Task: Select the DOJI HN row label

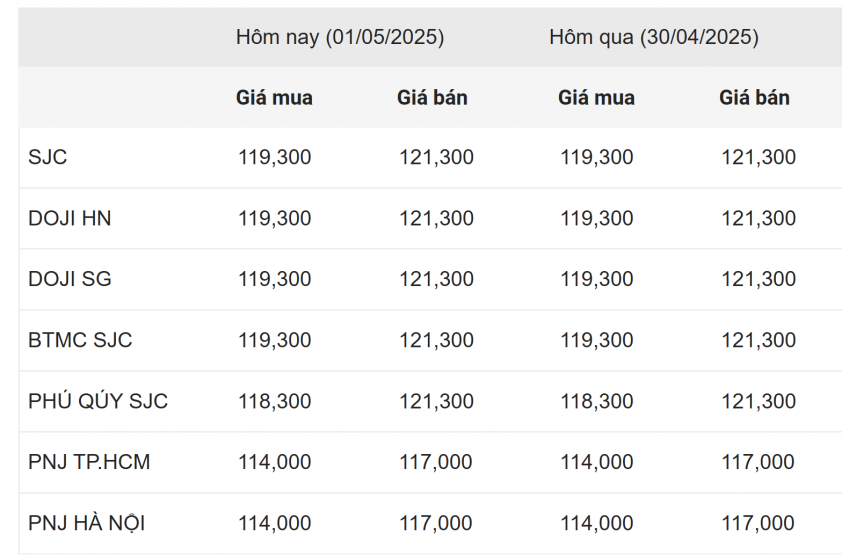Action: [x=70, y=219]
